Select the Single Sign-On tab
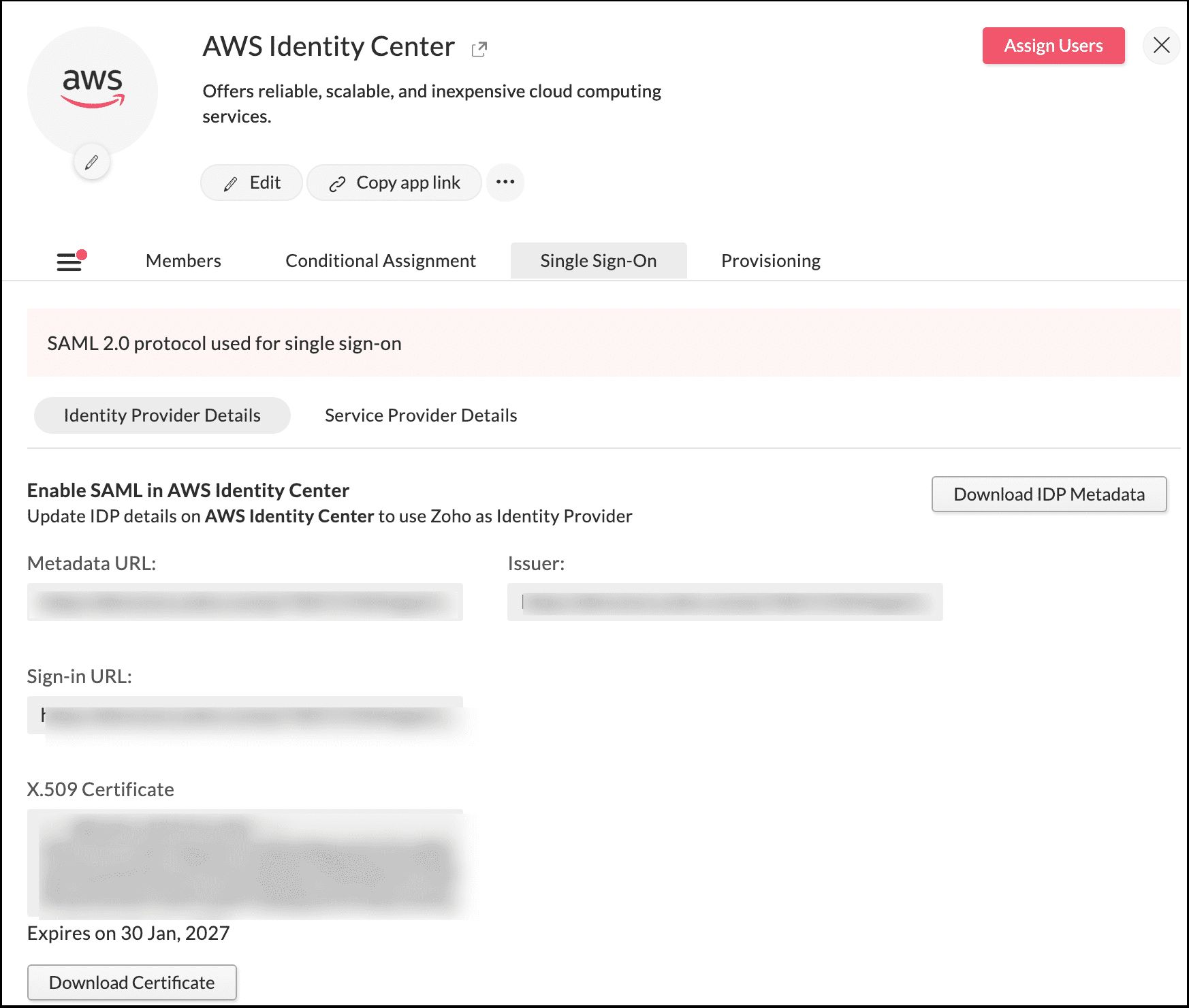 click(599, 261)
